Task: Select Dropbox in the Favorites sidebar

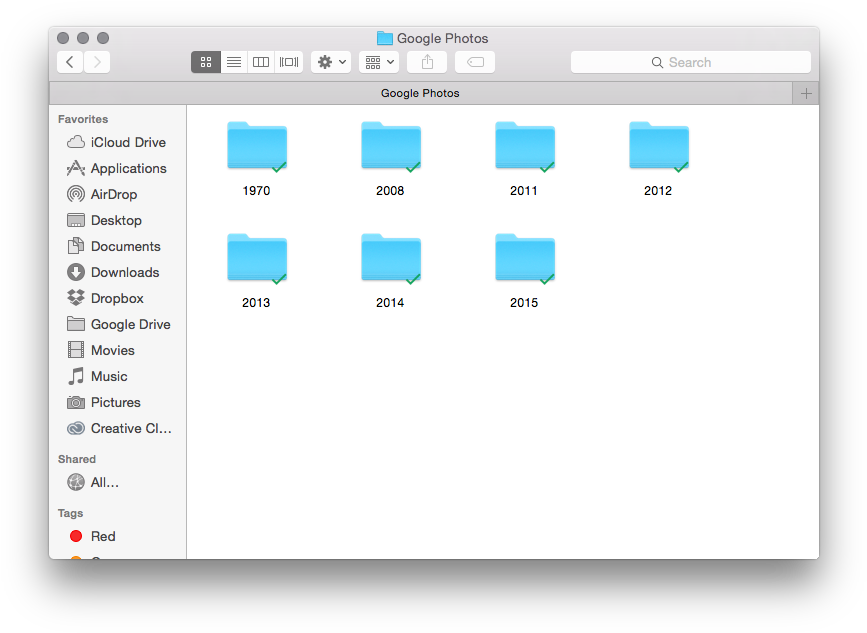Action: click(117, 298)
